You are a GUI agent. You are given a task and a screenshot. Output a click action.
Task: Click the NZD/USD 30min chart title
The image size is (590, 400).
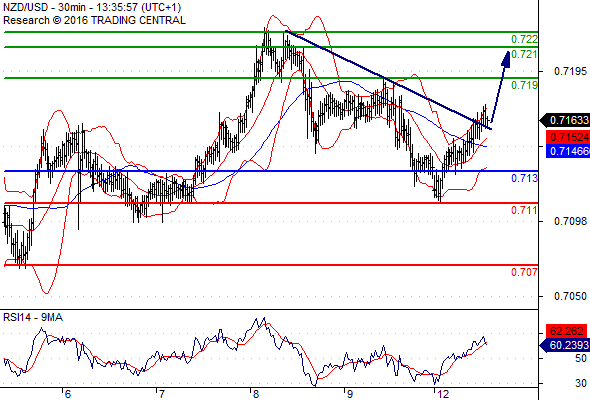(92, 7)
